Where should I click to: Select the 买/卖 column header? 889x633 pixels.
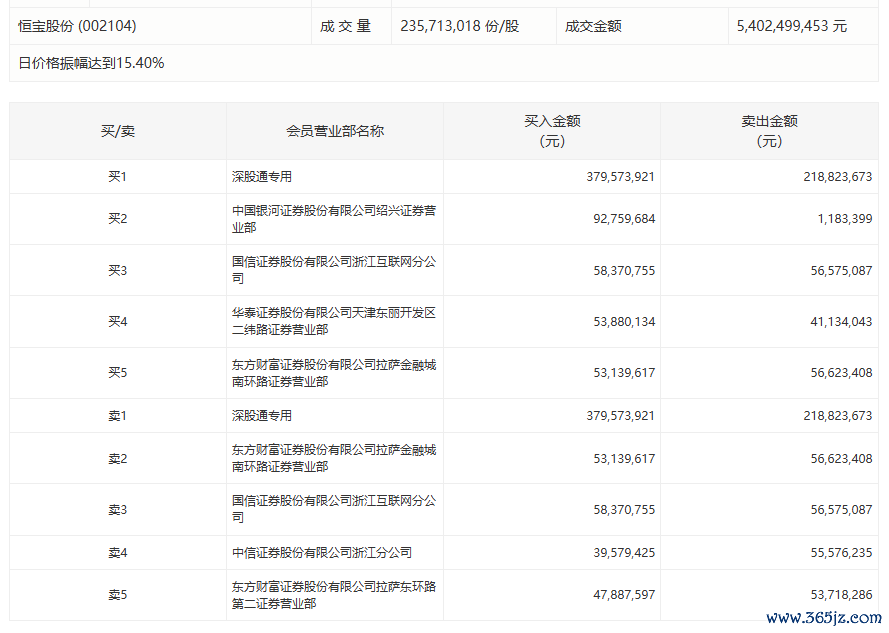(118, 131)
